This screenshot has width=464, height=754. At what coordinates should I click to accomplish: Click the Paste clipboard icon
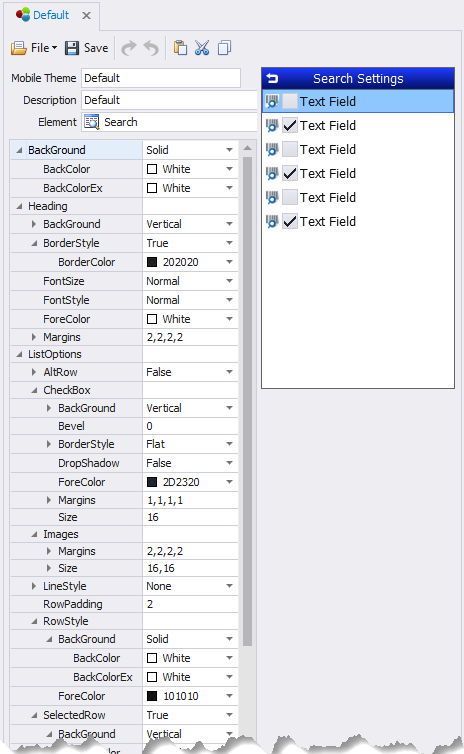[x=180, y=48]
